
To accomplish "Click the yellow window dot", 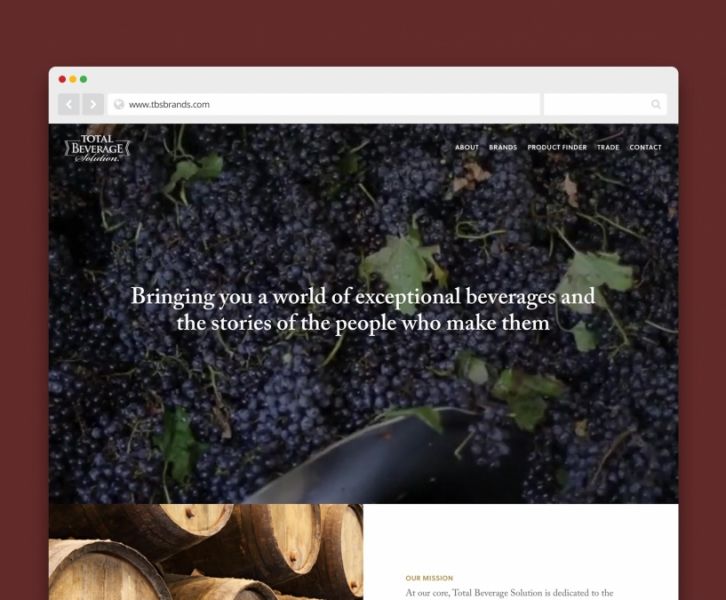I will [73, 79].
